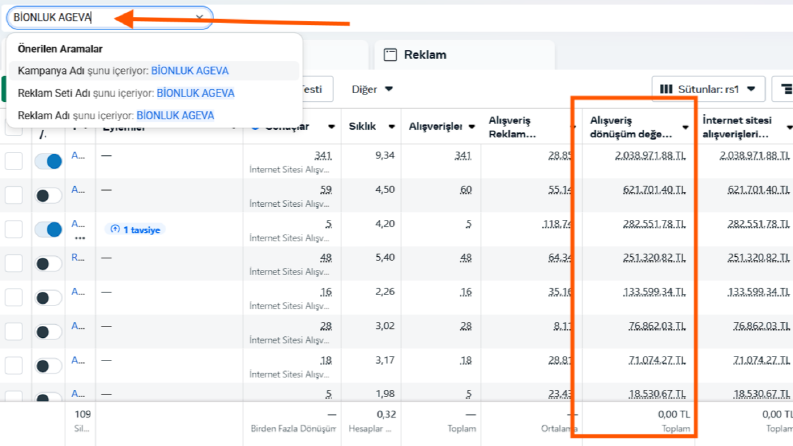Open Sıklık column header dropdown arrow
The width and height of the screenshot is (793, 446).
[391, 126]
